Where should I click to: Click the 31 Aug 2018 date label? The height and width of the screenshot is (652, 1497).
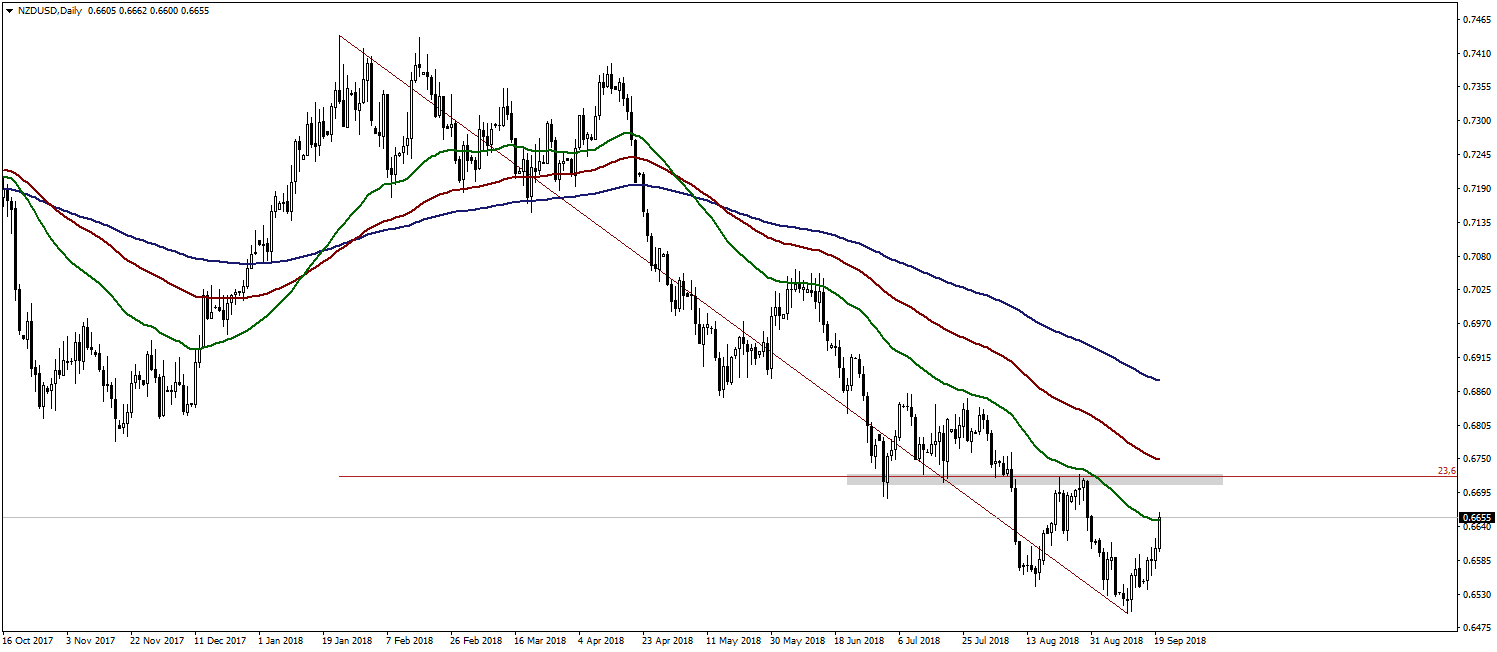point(1116,641)
